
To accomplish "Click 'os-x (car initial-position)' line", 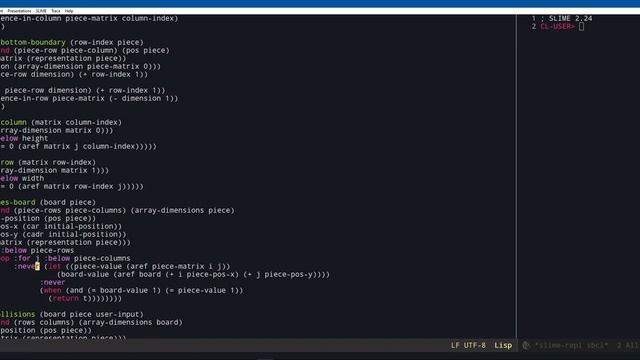I will click(x=61, y=227).
